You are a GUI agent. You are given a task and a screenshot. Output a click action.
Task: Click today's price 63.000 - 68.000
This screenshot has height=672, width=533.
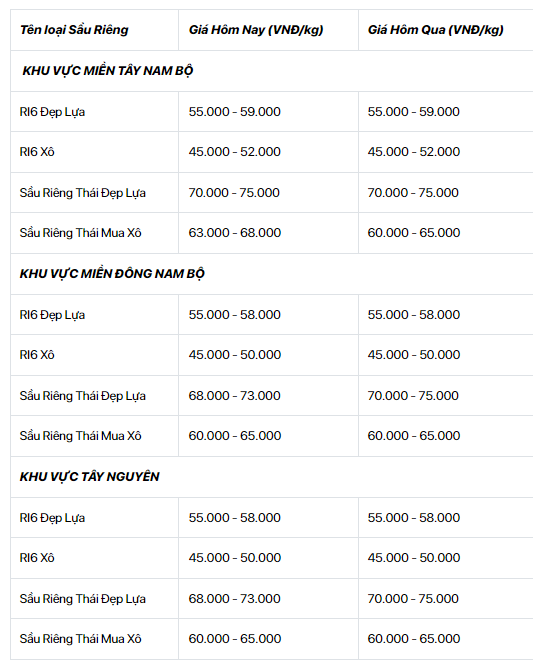pos(235,233)
